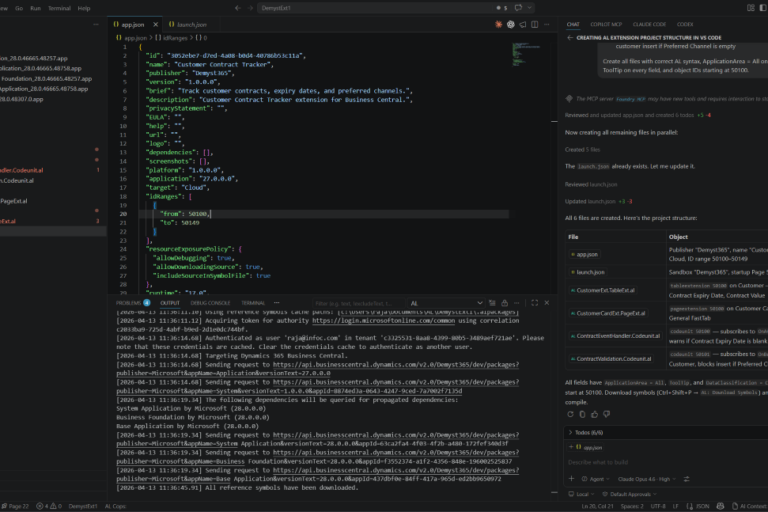Click errors and warnings count in status bar
The width and height of the screenshot is (768, 512).
[x=48, y=506]
